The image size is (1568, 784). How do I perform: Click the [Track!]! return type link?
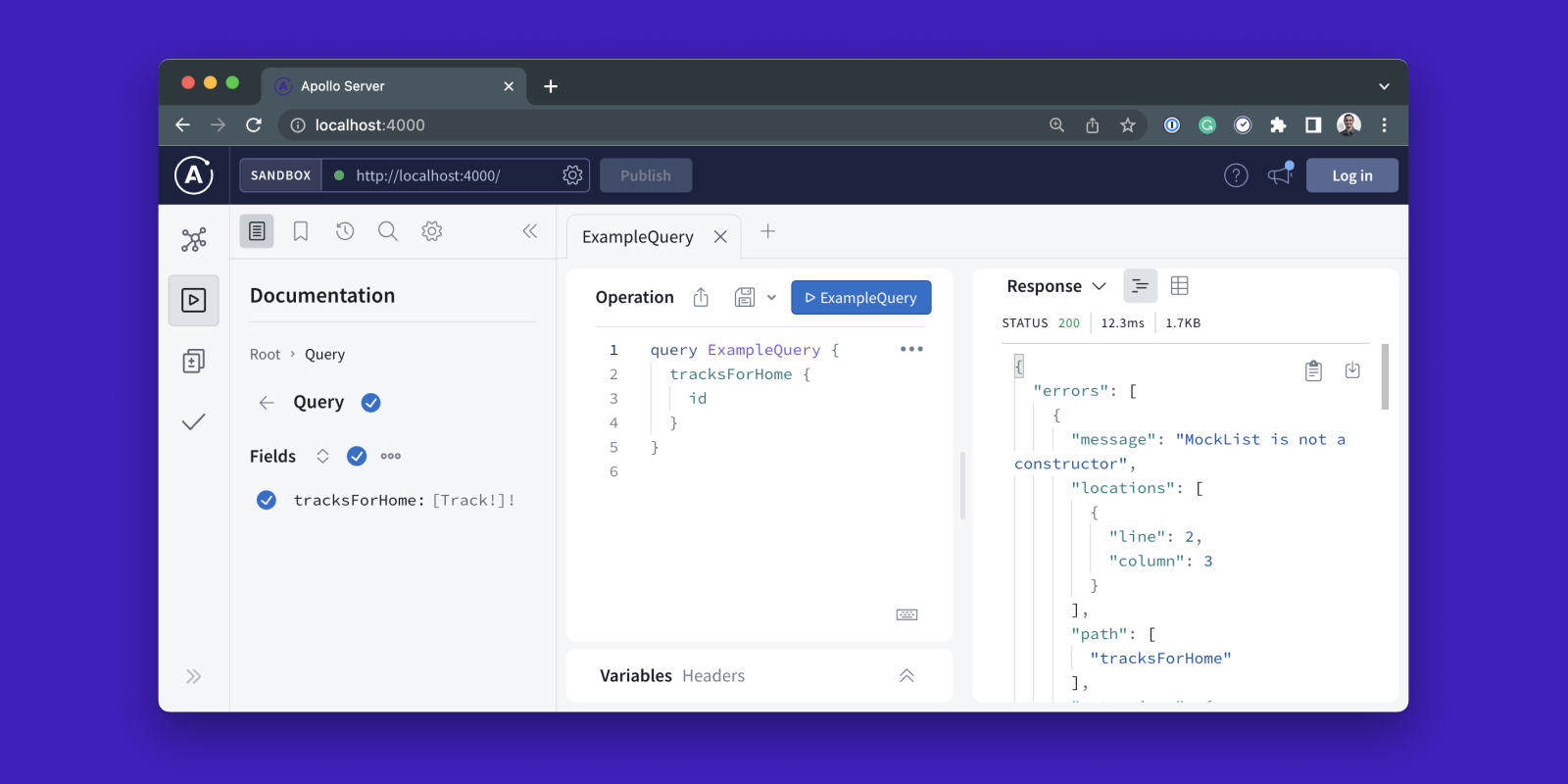click(473, 500)
